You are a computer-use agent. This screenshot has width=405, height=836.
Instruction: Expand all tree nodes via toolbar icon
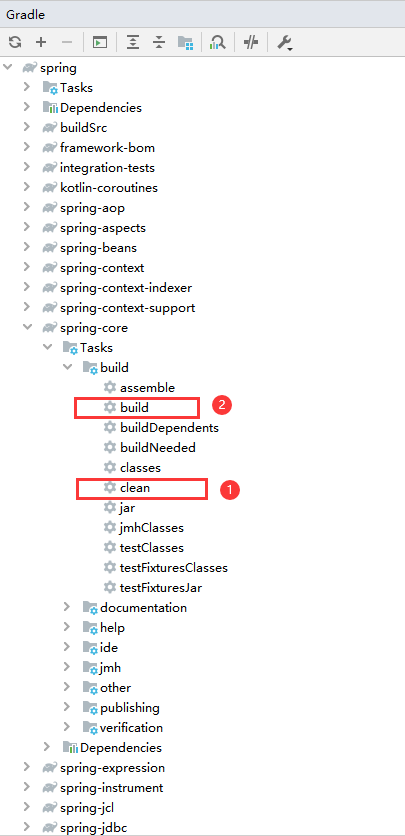point(133,43)
